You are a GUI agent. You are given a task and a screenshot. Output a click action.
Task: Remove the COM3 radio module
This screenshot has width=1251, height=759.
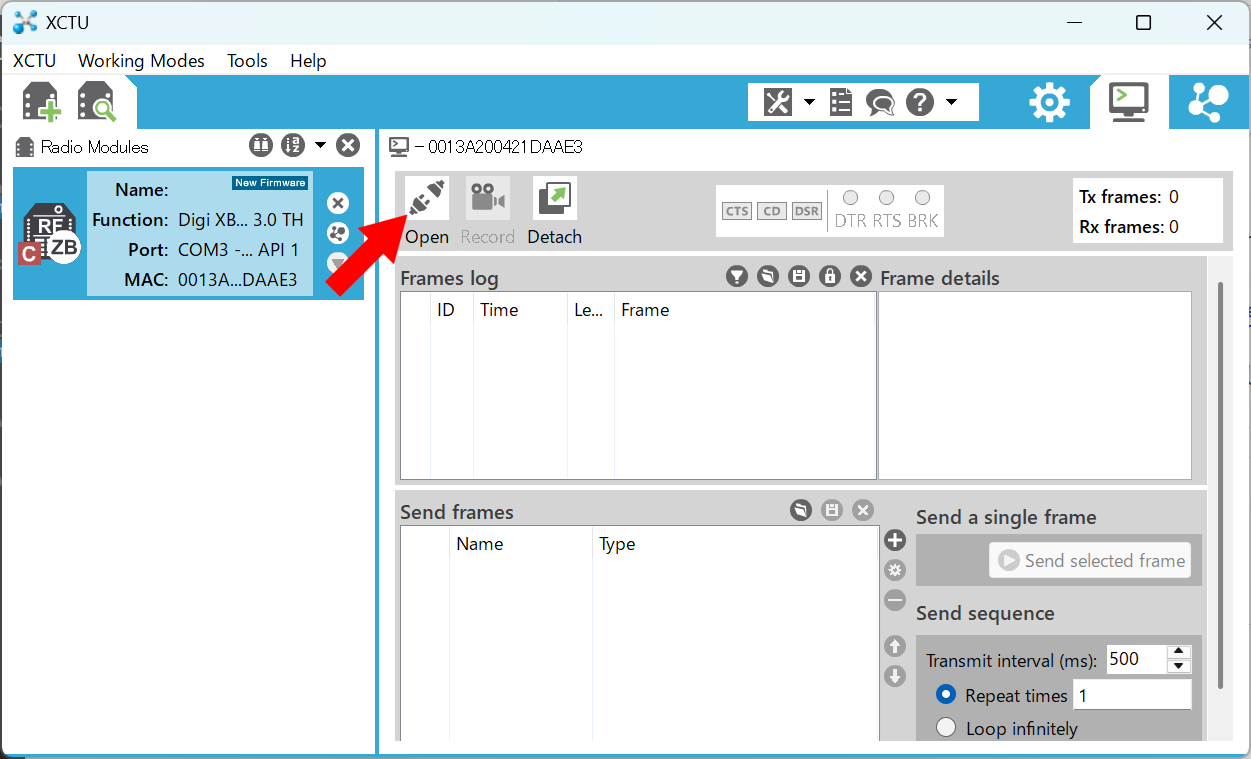pyautogui.click(x=338, y=203)
